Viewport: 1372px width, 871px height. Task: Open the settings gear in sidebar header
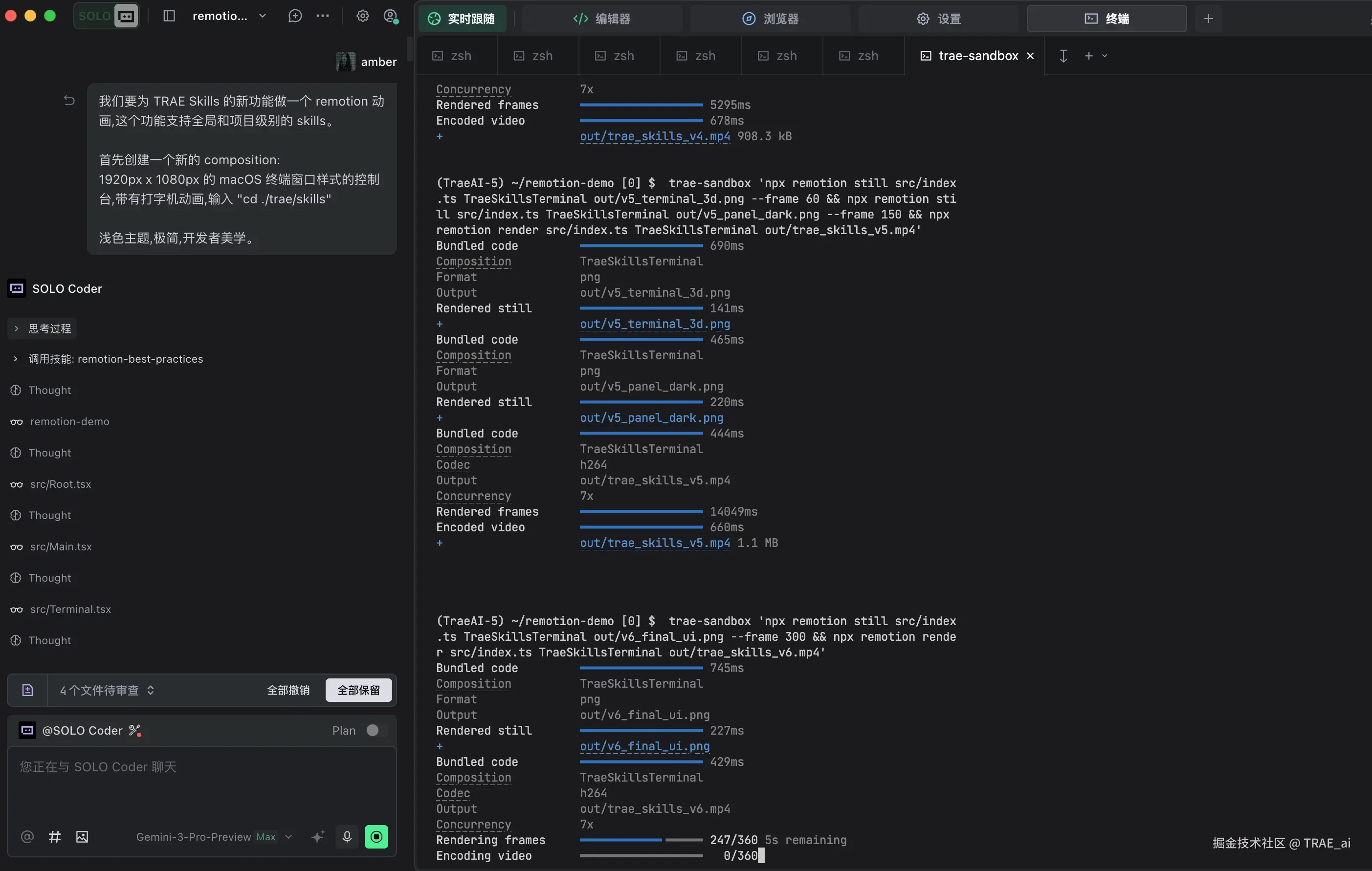[x=362, y=16]
